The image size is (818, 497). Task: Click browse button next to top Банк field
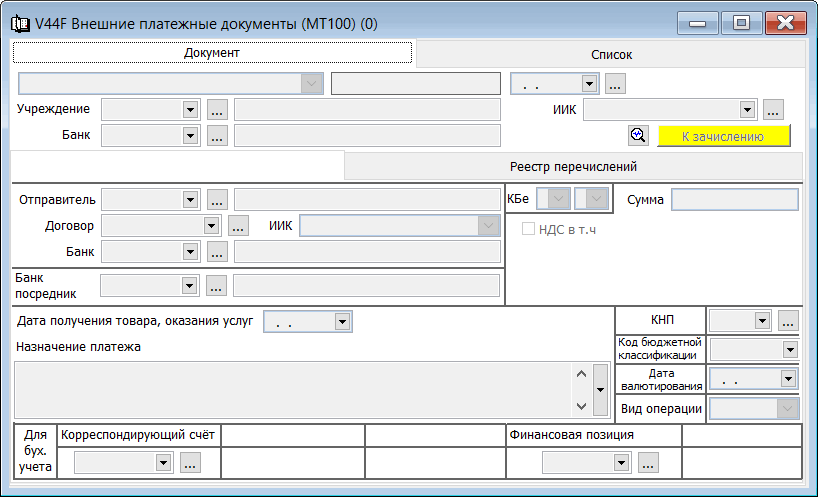218,136
